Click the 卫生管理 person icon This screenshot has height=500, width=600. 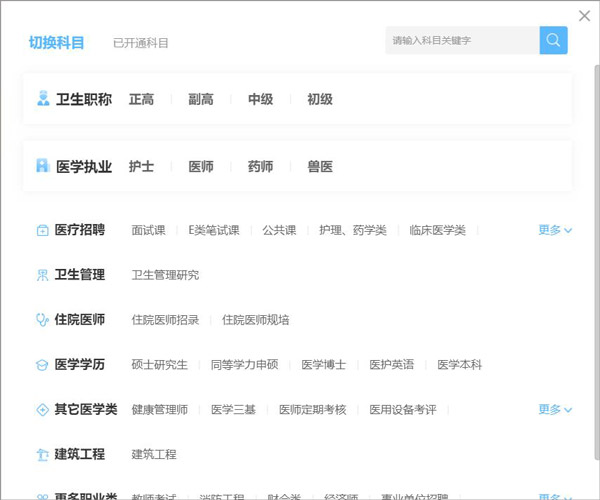pyautogui.click(x=42, y=275)
